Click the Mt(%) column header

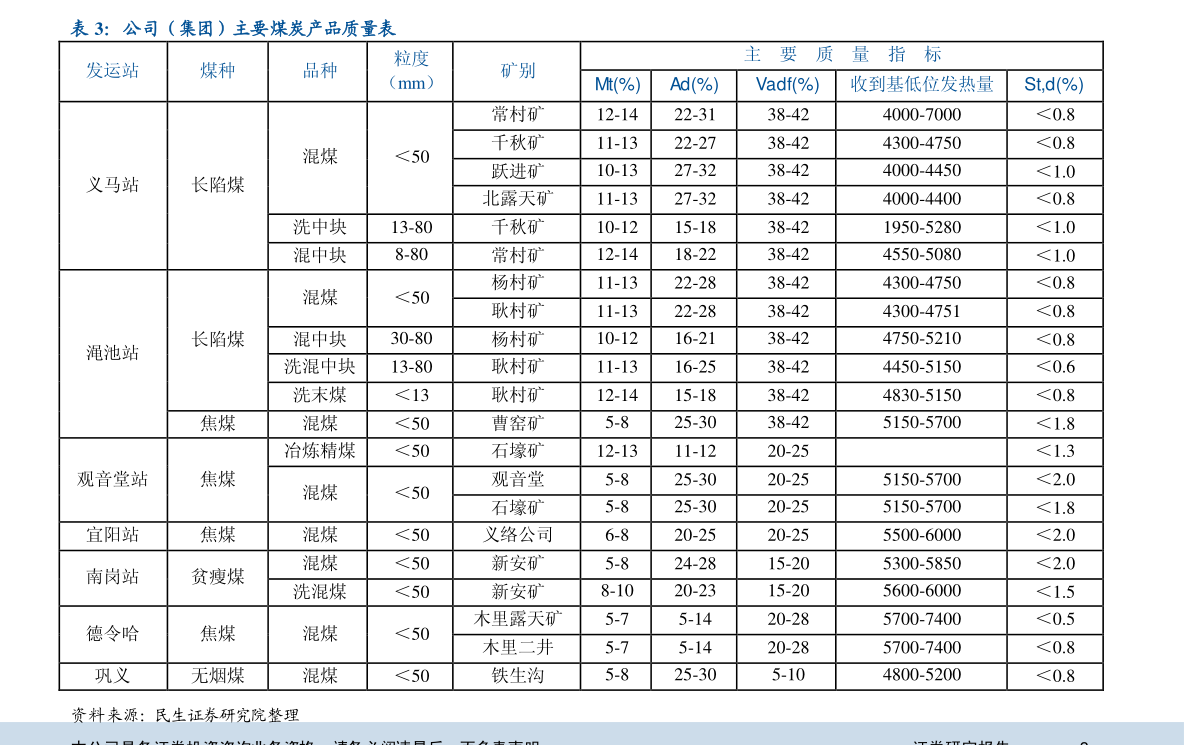coord(617,85)
